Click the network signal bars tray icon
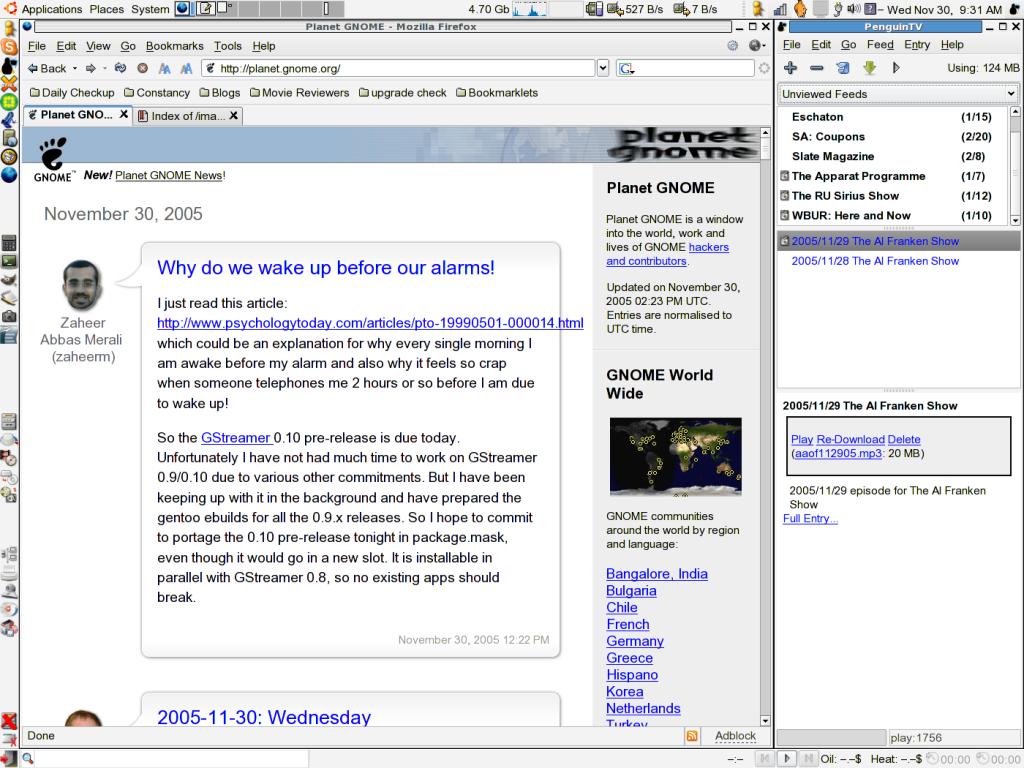The width and height of the screenshot is (1024, 768). pyautogui.click(x=780, y=9)
